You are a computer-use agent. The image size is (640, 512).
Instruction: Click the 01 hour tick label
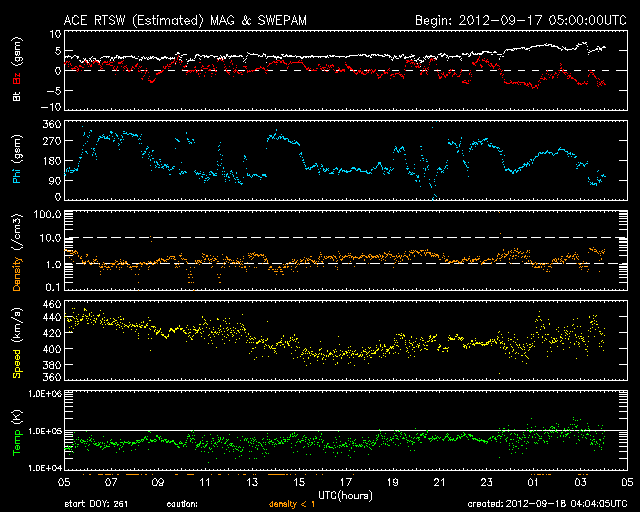pos(533,482)
